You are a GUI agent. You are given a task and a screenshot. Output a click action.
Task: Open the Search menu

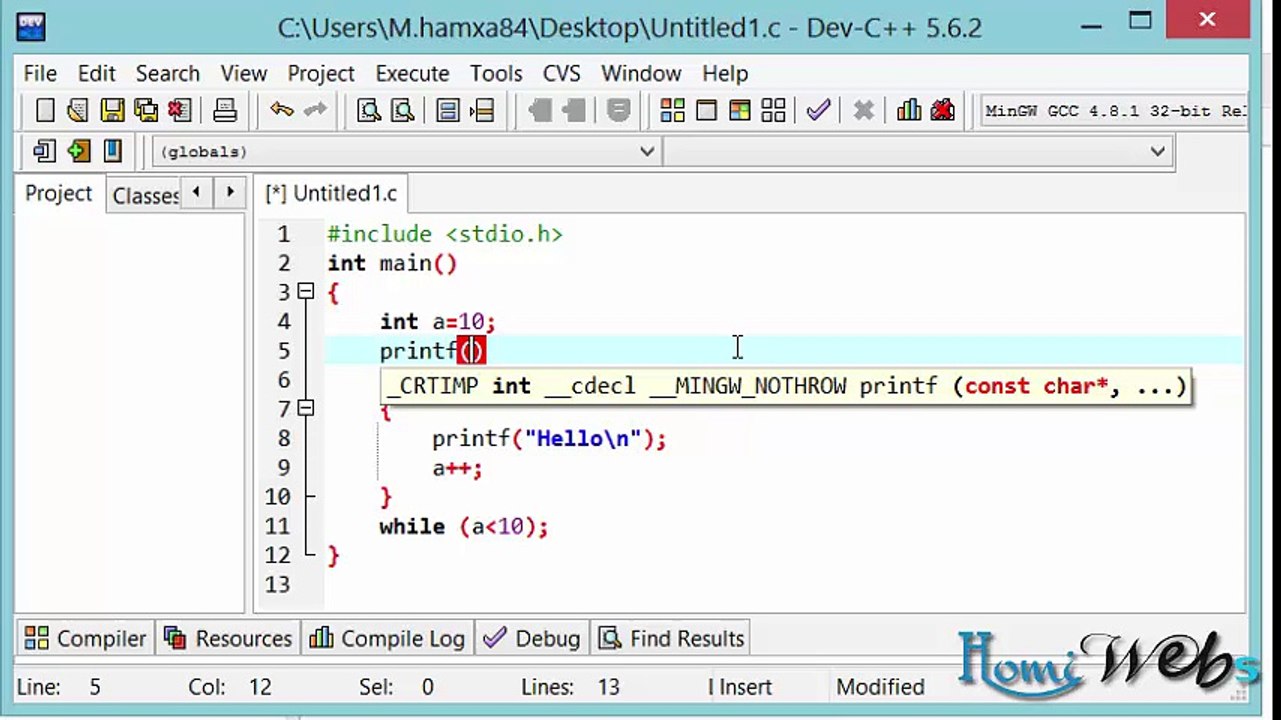coord(168,74)
